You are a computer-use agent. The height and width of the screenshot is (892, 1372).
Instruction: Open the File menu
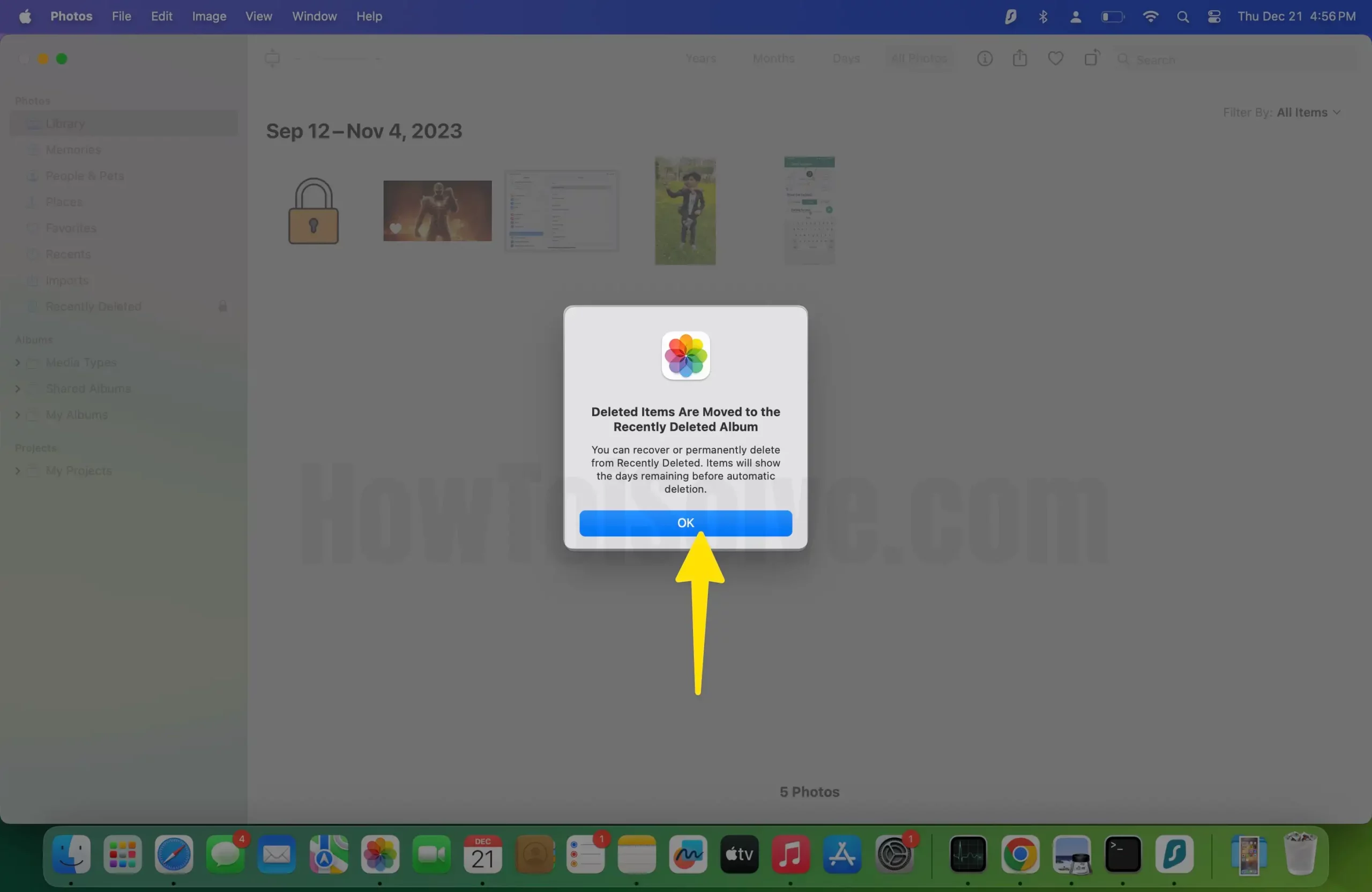tap(122, 16)
